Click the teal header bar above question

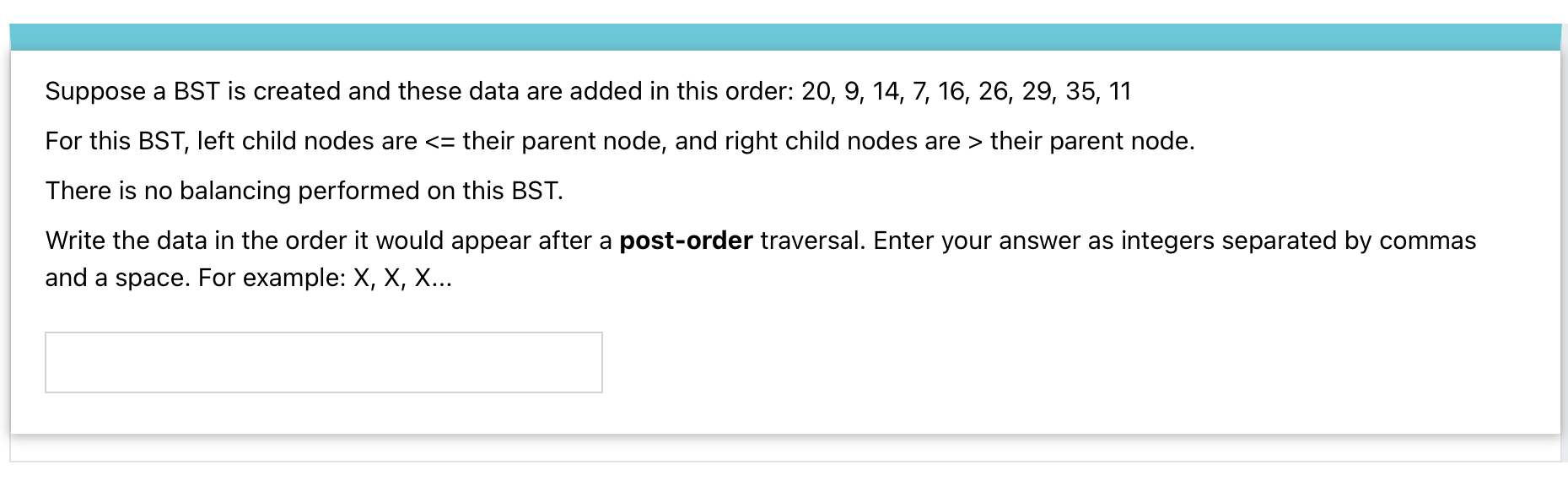(784, 37)
